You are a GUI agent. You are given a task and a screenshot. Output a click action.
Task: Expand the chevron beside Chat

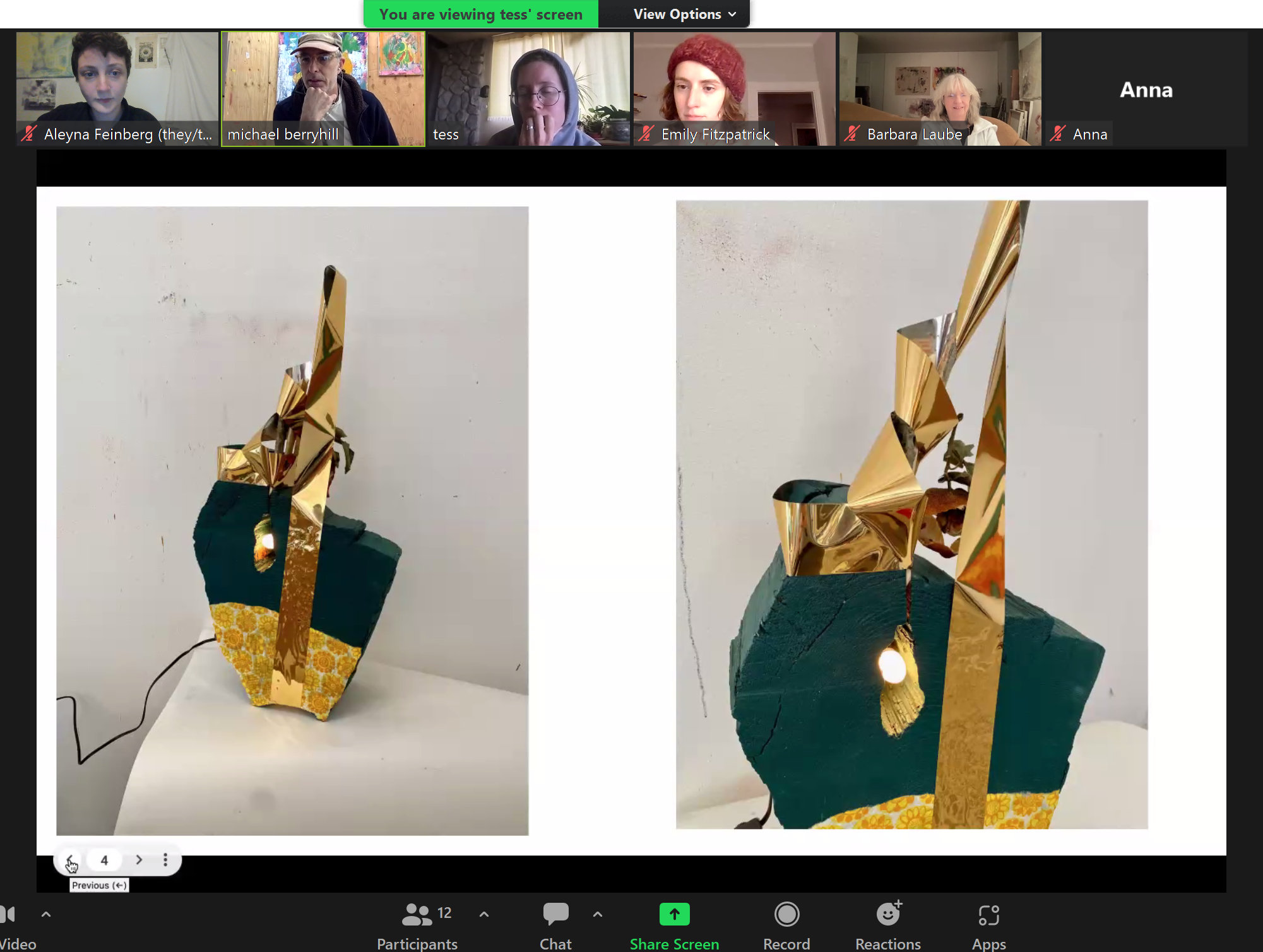coord(597,914)
